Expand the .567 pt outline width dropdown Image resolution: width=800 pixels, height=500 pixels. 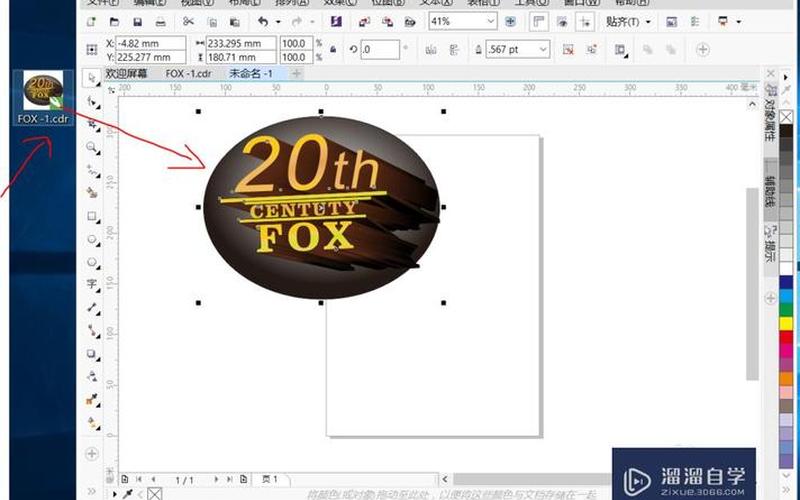point(543,49)
